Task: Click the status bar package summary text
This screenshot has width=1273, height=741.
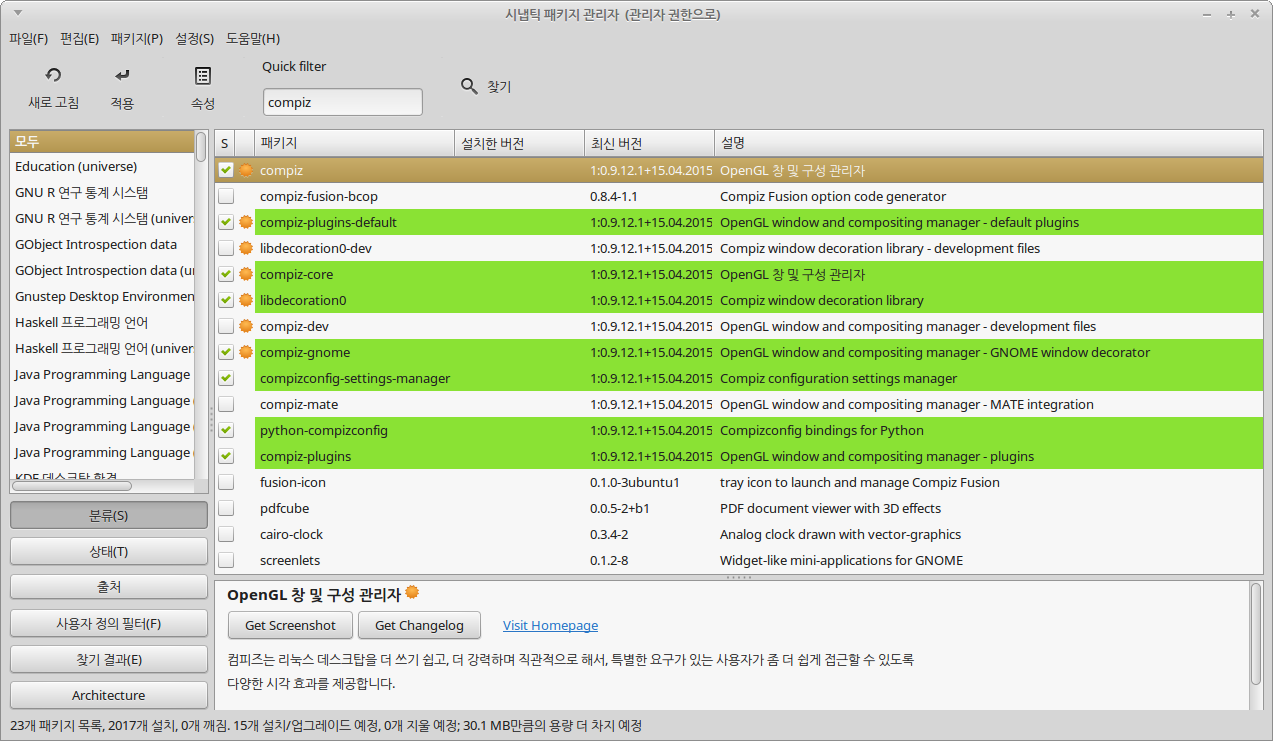Action: pos(326,725)
